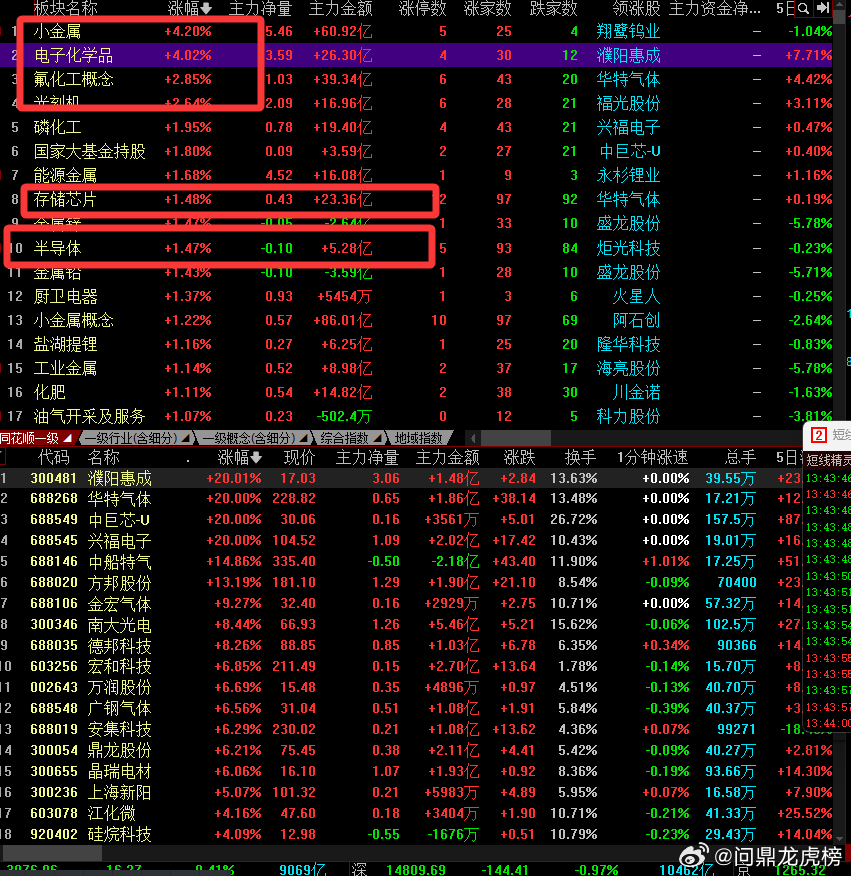Sort stocks by 涨幅 arrow in lower table
The width and height of the screenshot is (851, 876).
click(240, 458)
